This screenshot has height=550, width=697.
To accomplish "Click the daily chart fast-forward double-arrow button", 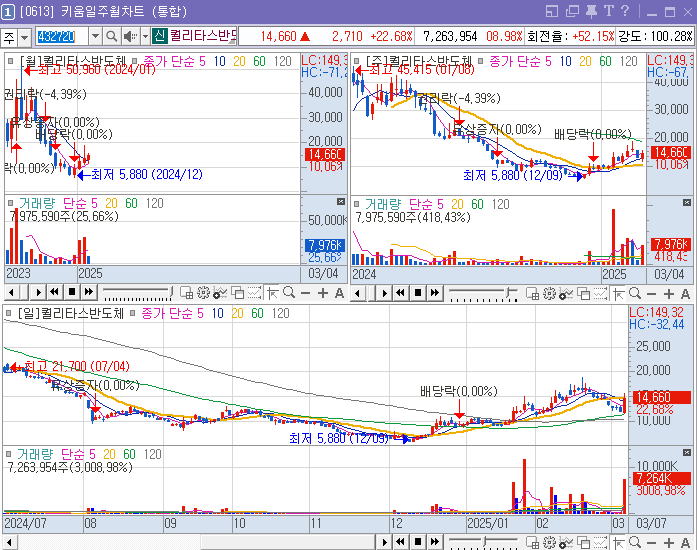I will tap(435, 542).
